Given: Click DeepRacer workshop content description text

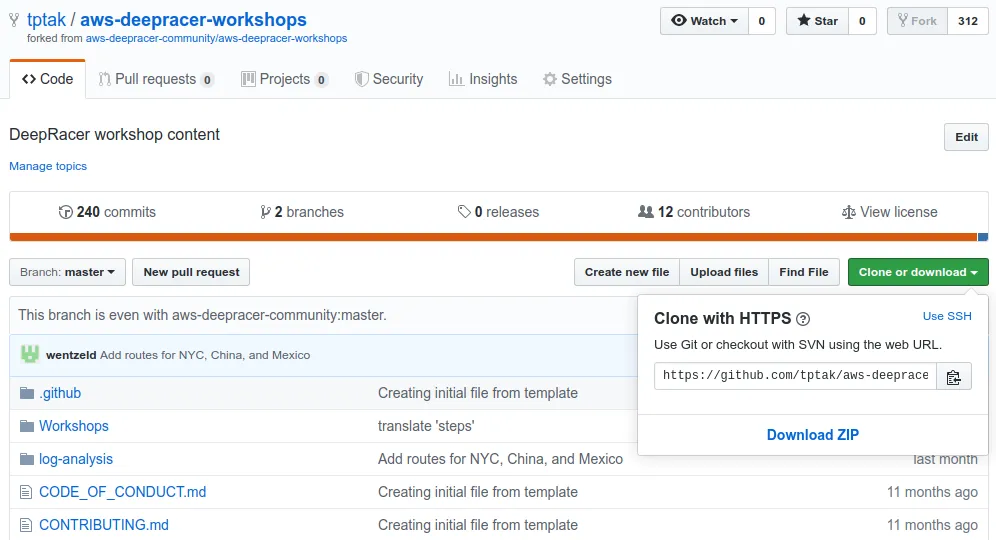Looking at the screenshot, I should 114,135.
